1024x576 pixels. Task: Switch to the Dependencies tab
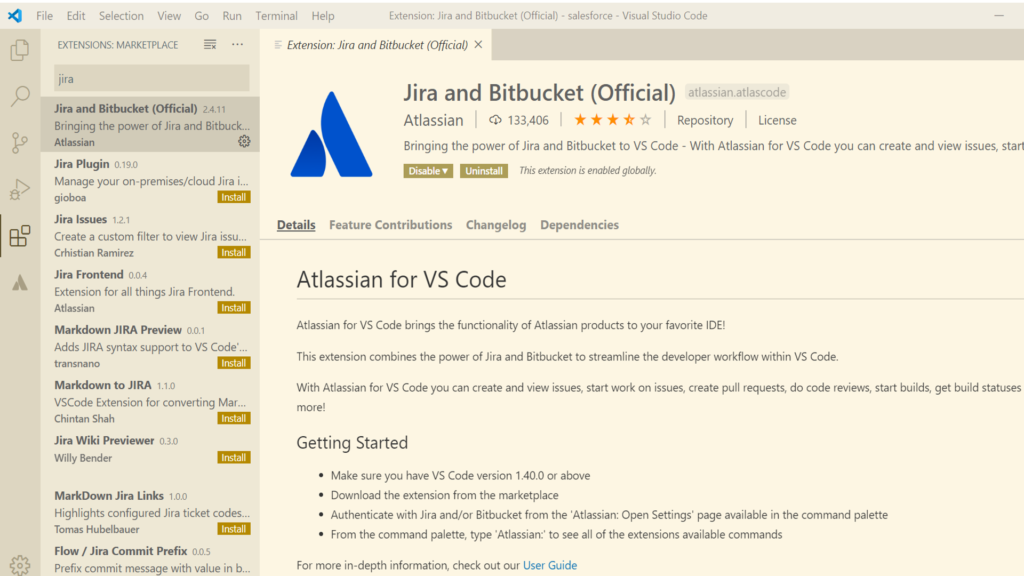tap(579, 225)
